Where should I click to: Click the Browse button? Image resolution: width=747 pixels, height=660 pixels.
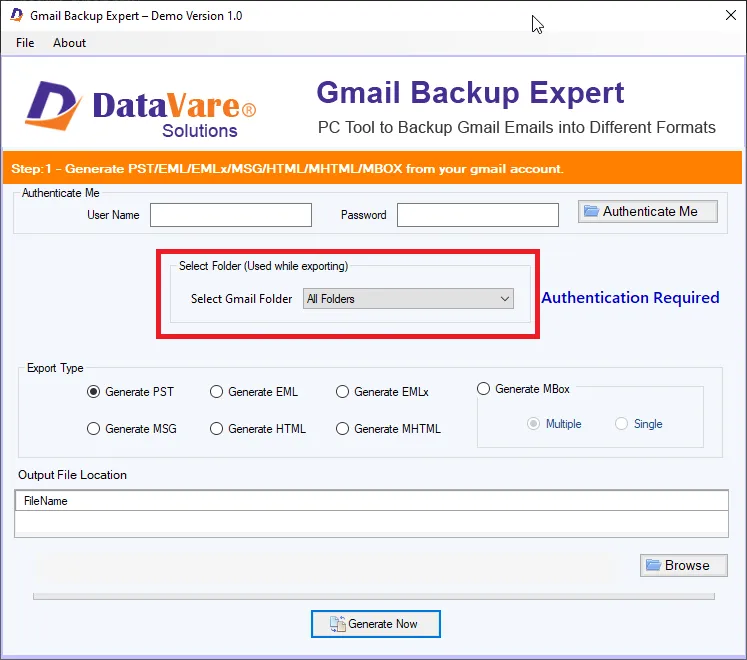(684, 565)
